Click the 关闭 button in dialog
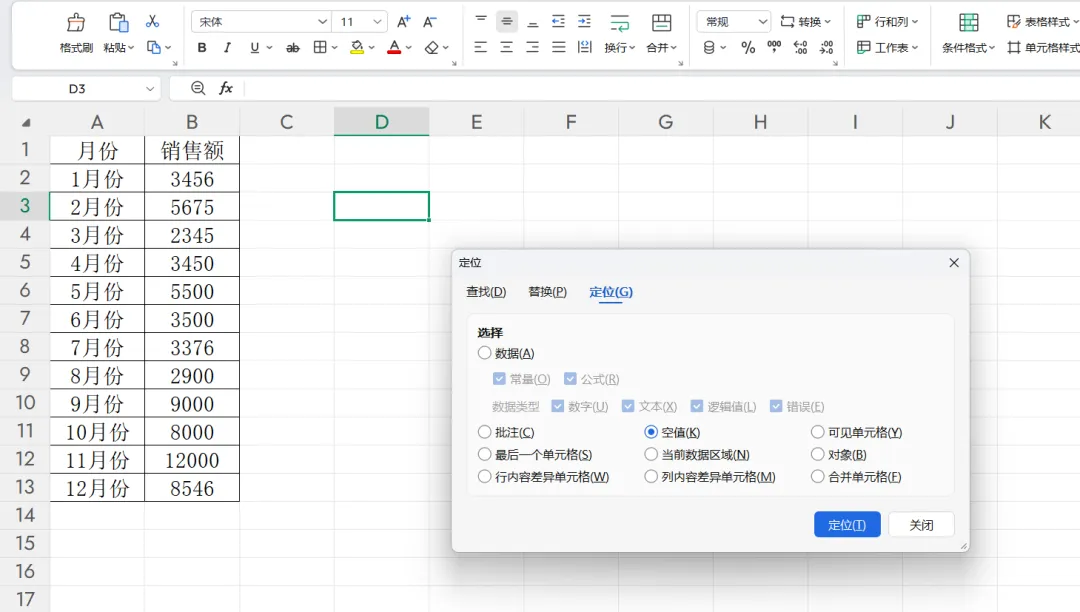 coord(921,525)
